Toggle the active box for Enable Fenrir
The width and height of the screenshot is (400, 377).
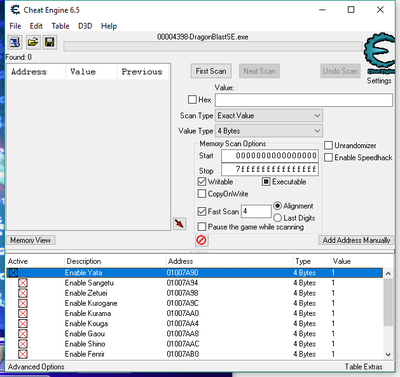click(x=23, y=354)
